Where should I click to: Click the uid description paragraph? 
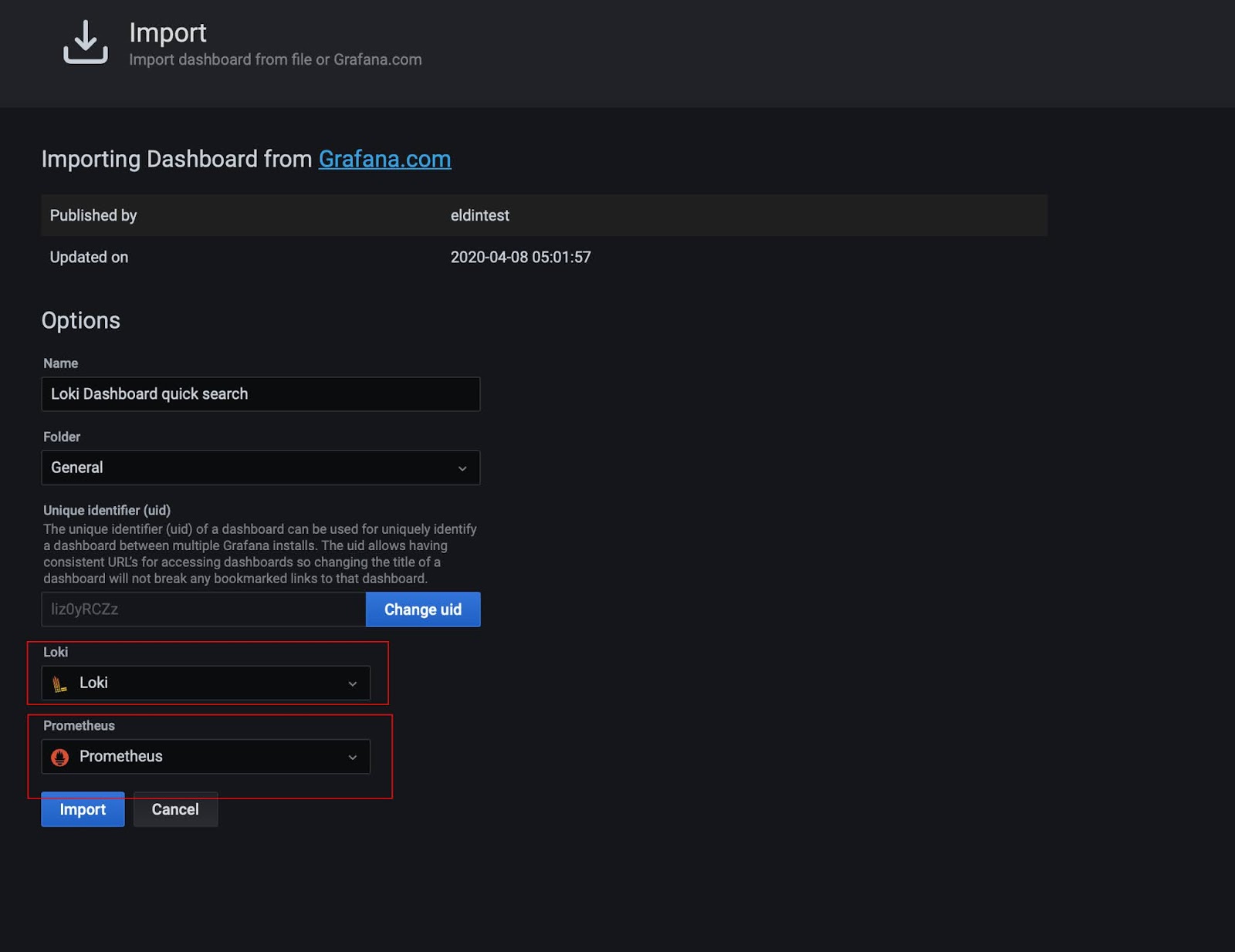click(x=260, y=554)
